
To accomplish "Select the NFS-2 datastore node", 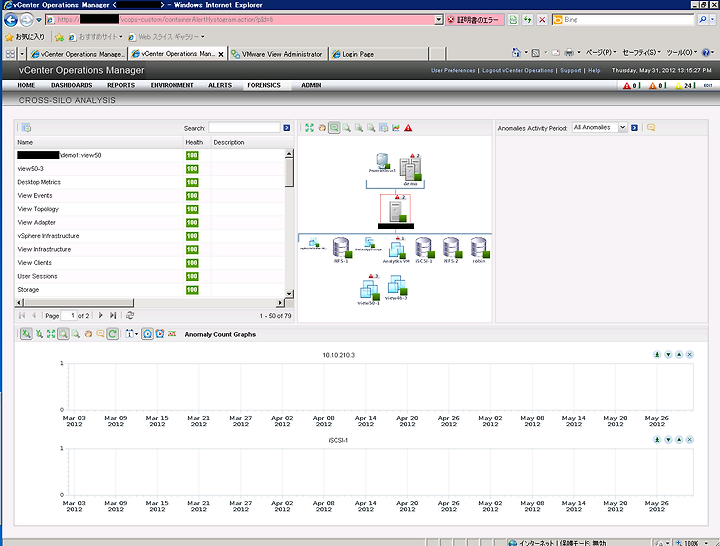I will coord(451,250).
